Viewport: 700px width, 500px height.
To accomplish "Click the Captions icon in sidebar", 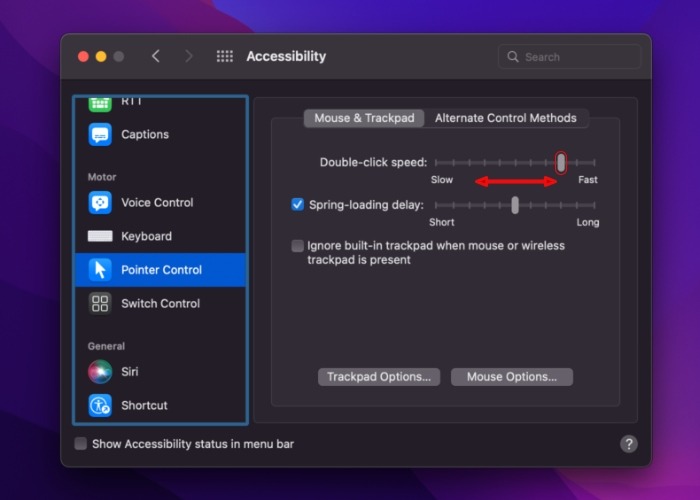I will tap(100, 134).
